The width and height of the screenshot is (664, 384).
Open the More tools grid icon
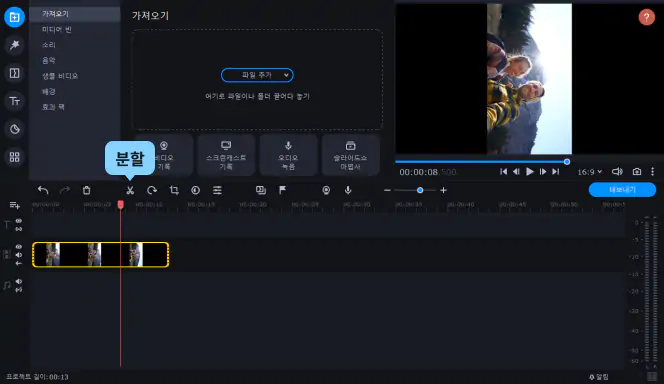pyautogui.click(x=14, y=157)
